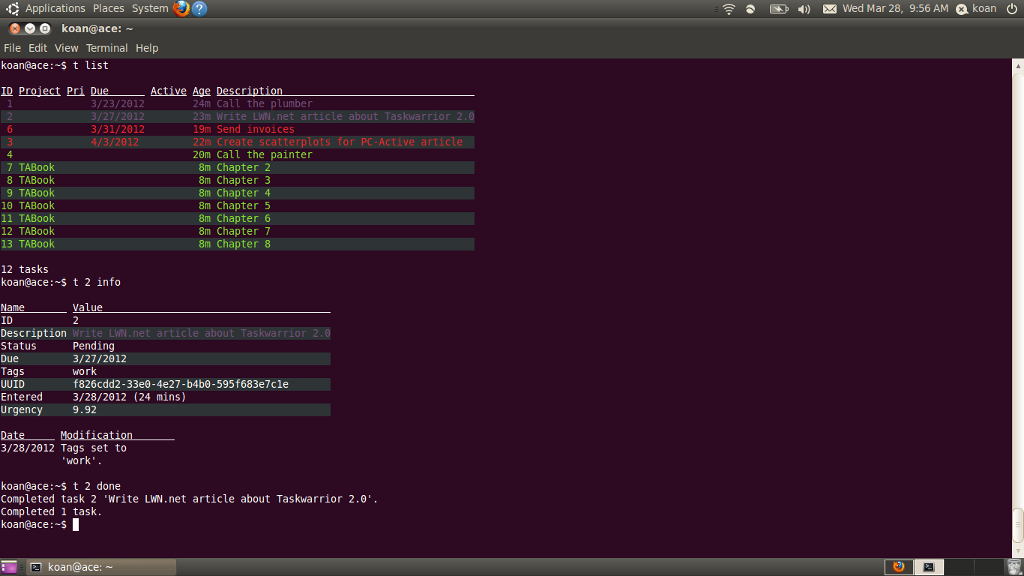This screenshot has height=576, width=1024.
Task: Select the terminal workspace in bottom panel
Action: click(928, 567)
